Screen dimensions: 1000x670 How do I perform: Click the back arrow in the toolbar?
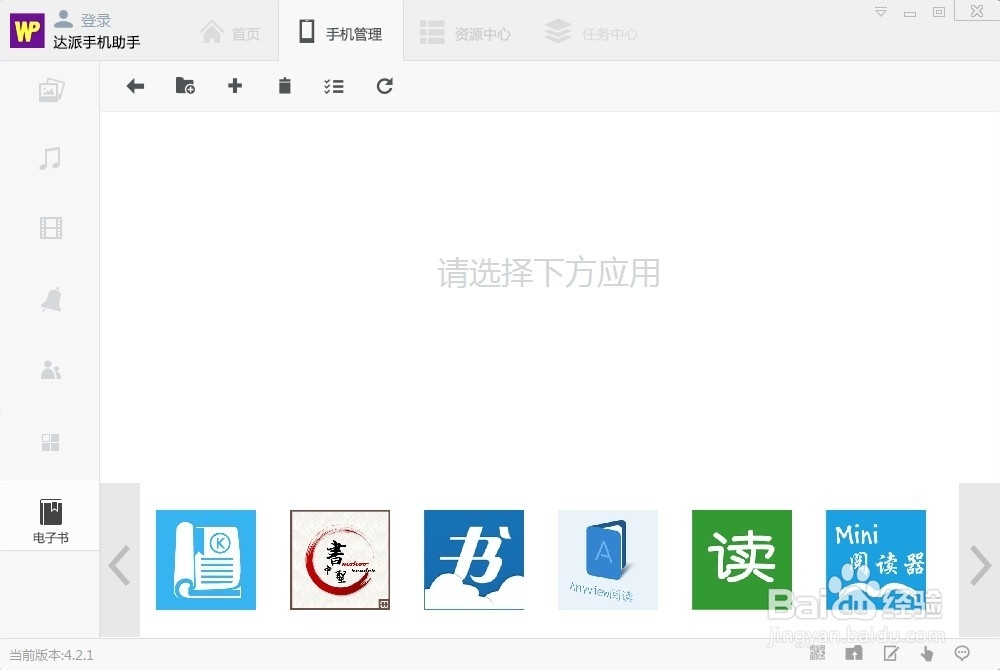[x=135, y=86]
